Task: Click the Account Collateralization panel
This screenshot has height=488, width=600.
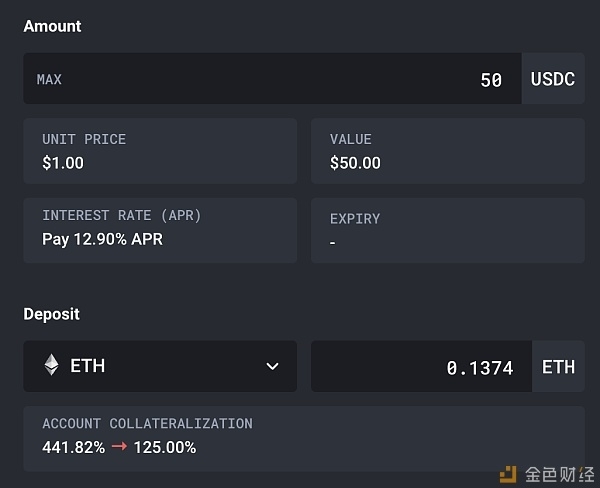Action: (x=304, y=439)
